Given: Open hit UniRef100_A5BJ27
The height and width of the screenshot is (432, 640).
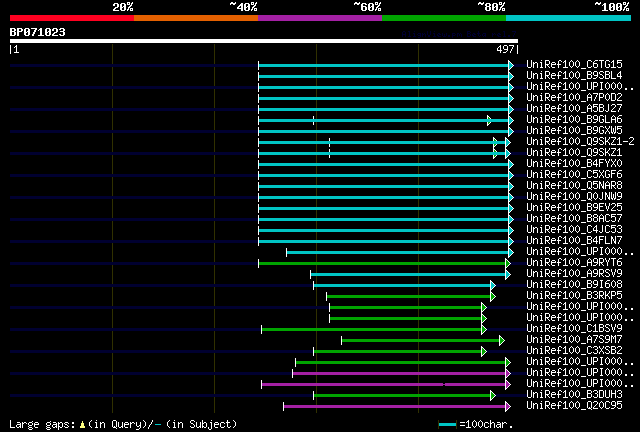Looking at the screenshot, I should point(574,108).
